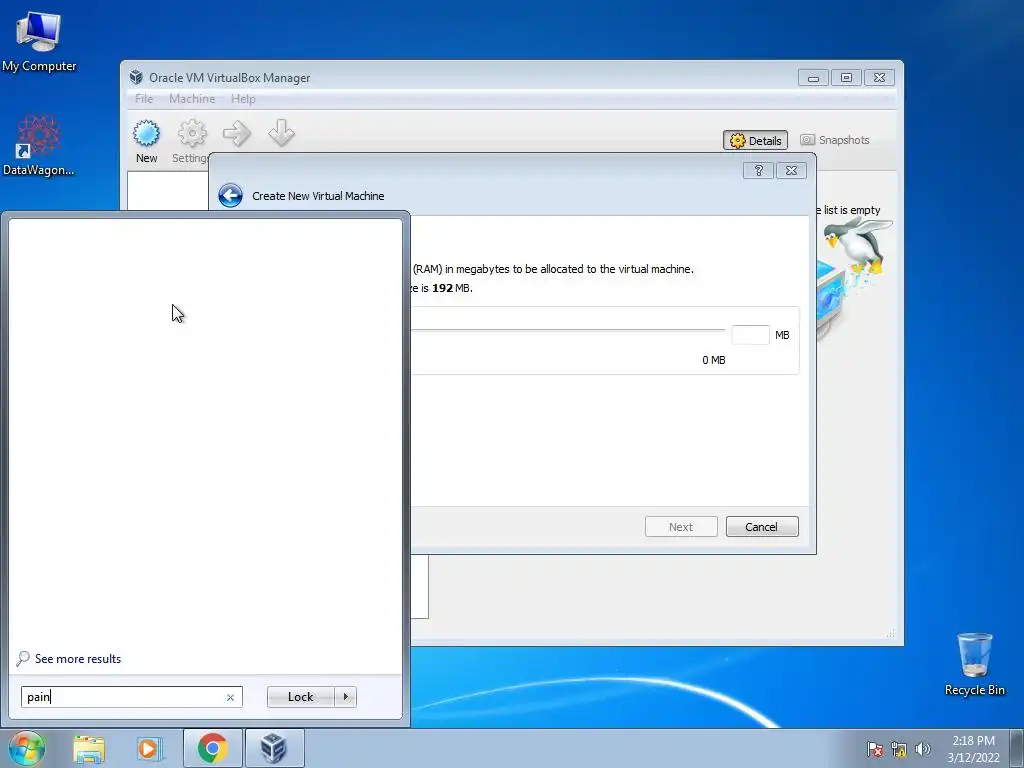The height and width of the screenshot is (768, 1024).
Task: Switch to VirtualBox taskbar button
Action: pos(274,748)
